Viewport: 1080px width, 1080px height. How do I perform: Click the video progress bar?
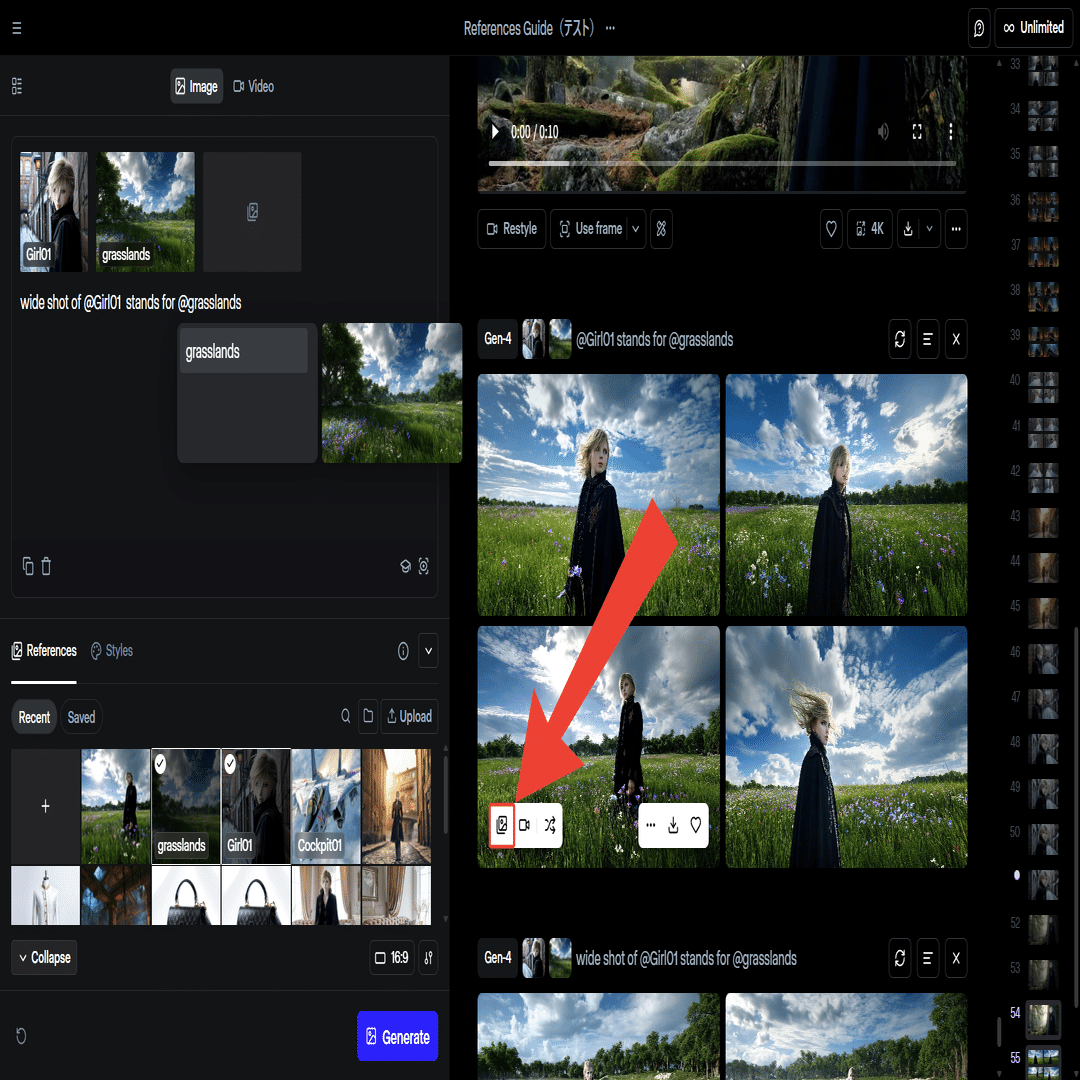tap(722, 164)
